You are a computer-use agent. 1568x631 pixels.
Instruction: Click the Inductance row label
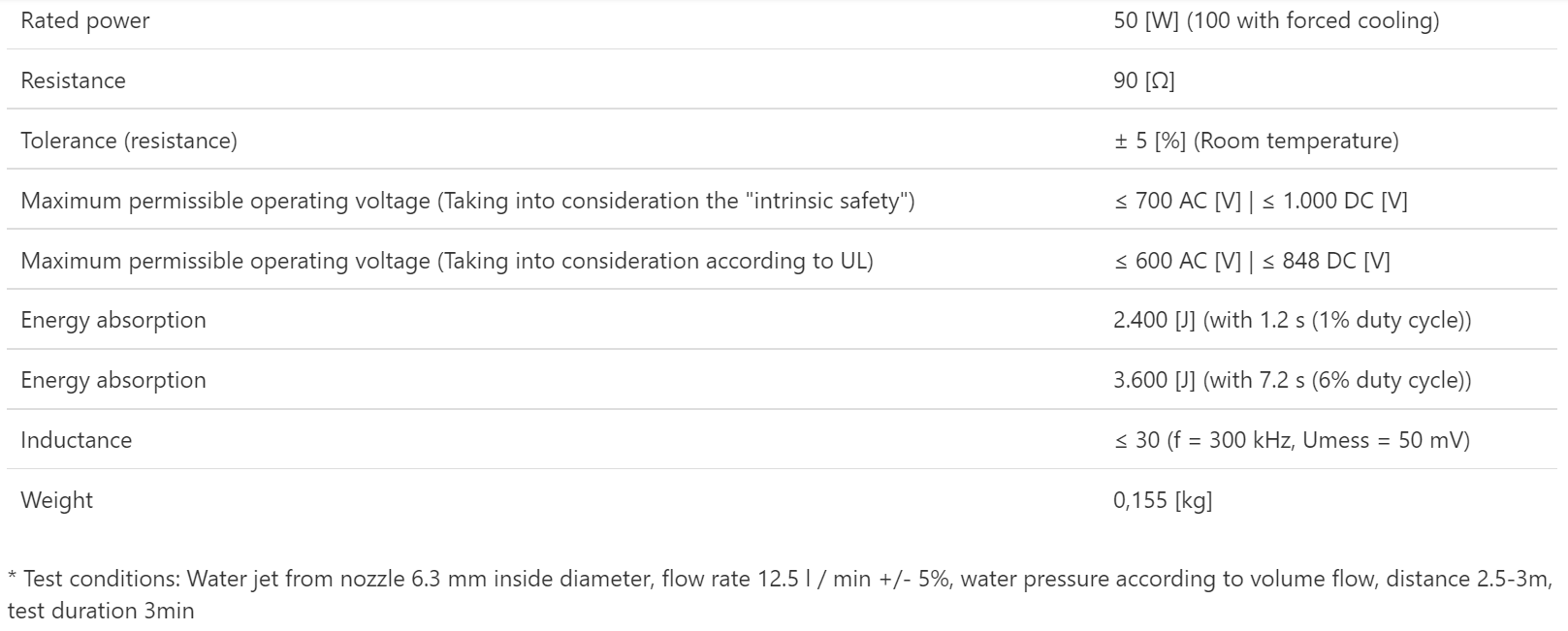[77, 440]
